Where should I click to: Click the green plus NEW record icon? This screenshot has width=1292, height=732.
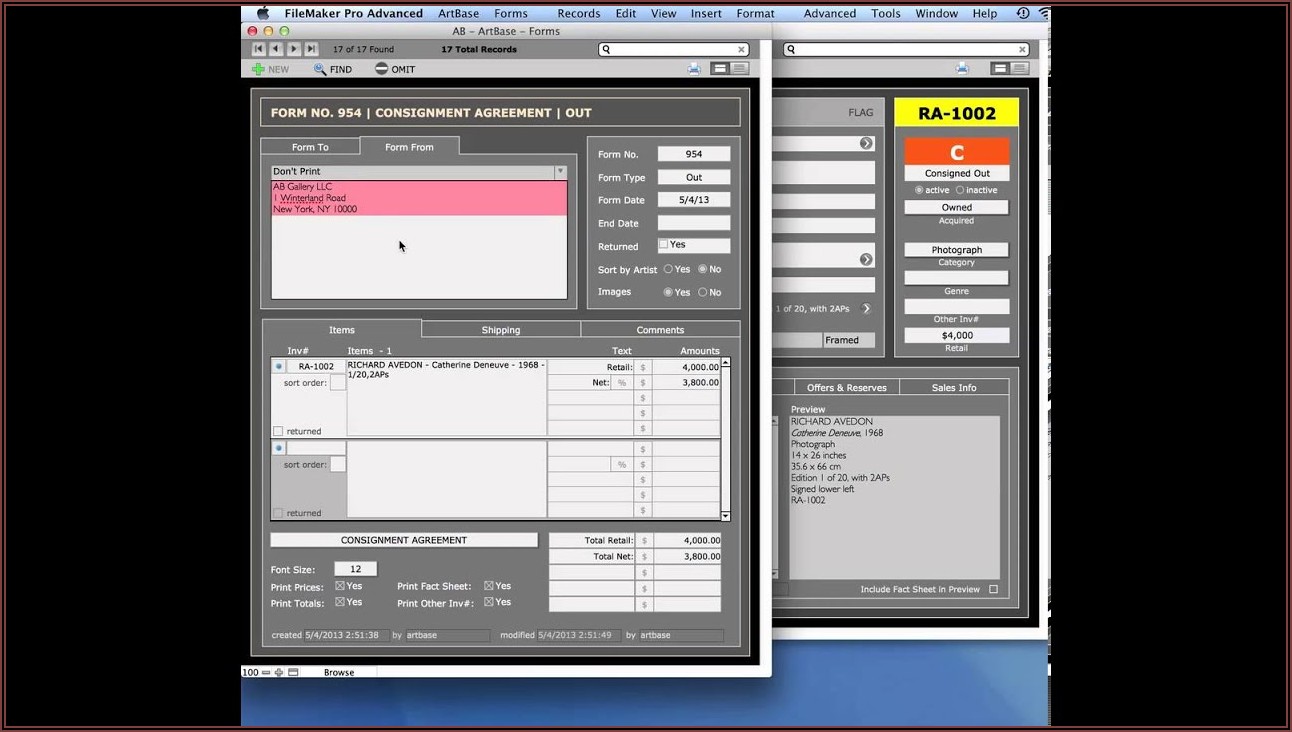pyautogui.click(x=258, y=69)
